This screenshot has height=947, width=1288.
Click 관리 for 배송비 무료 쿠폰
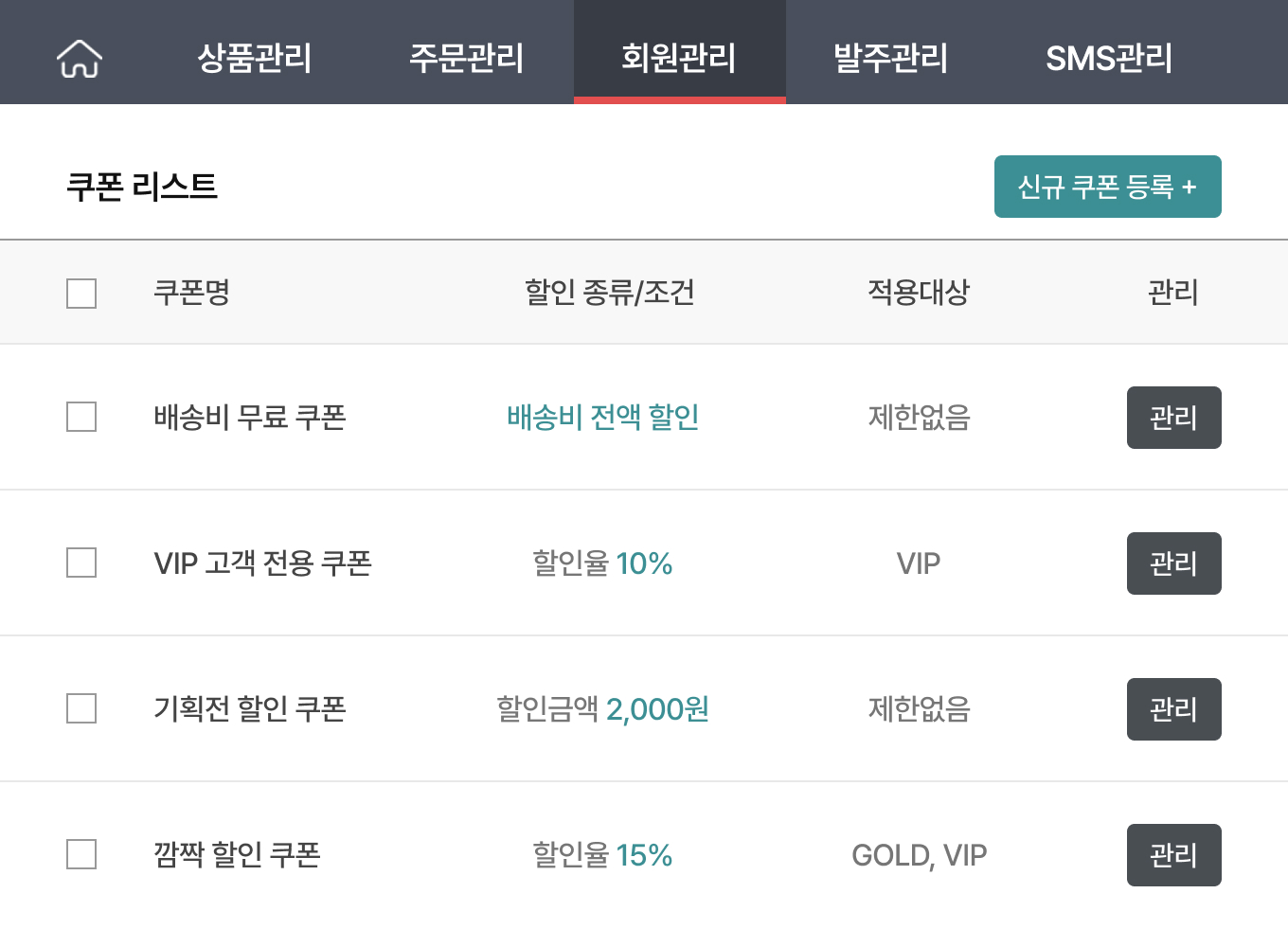pyautogui.click(x=1173, y=418)
